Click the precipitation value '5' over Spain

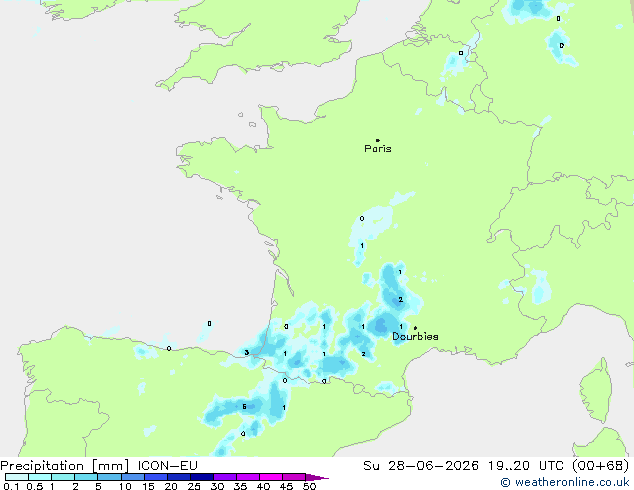(x=244, y=407)
